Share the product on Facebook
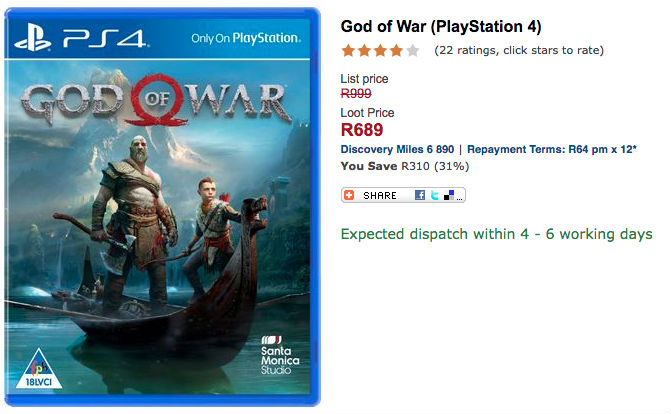 (421, 195)
